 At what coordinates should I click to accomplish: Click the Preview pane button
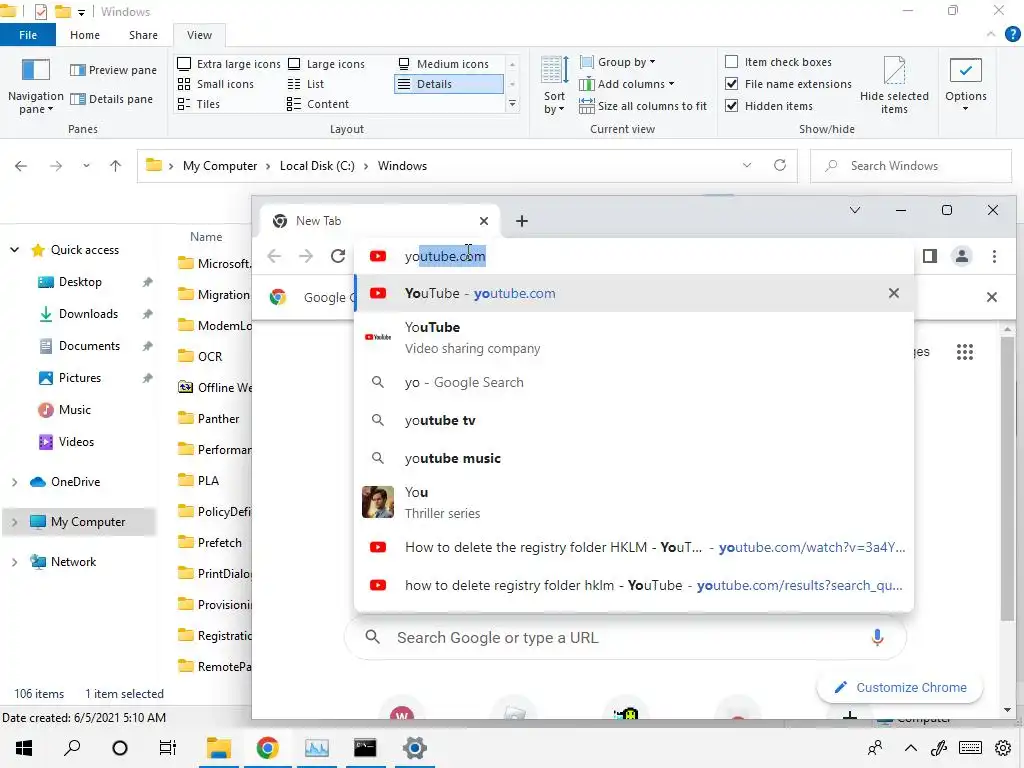113,70
